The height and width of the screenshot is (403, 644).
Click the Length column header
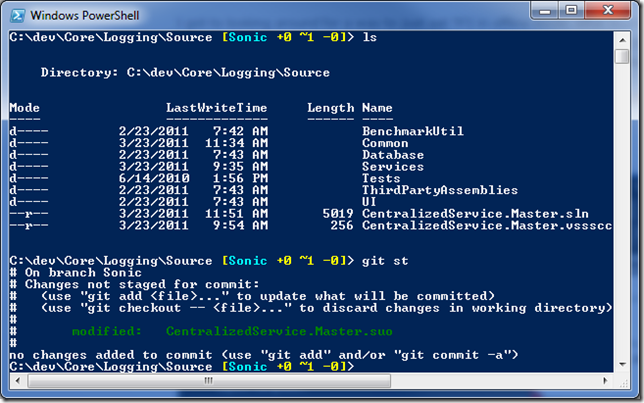click(x=331, y=108)
